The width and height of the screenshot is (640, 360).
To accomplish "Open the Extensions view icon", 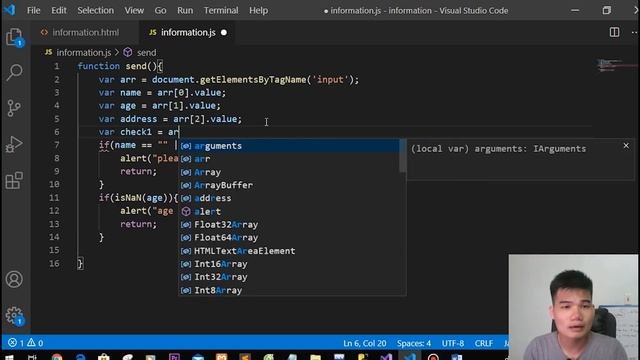I will pyautogui.click(x=14, y=180).
